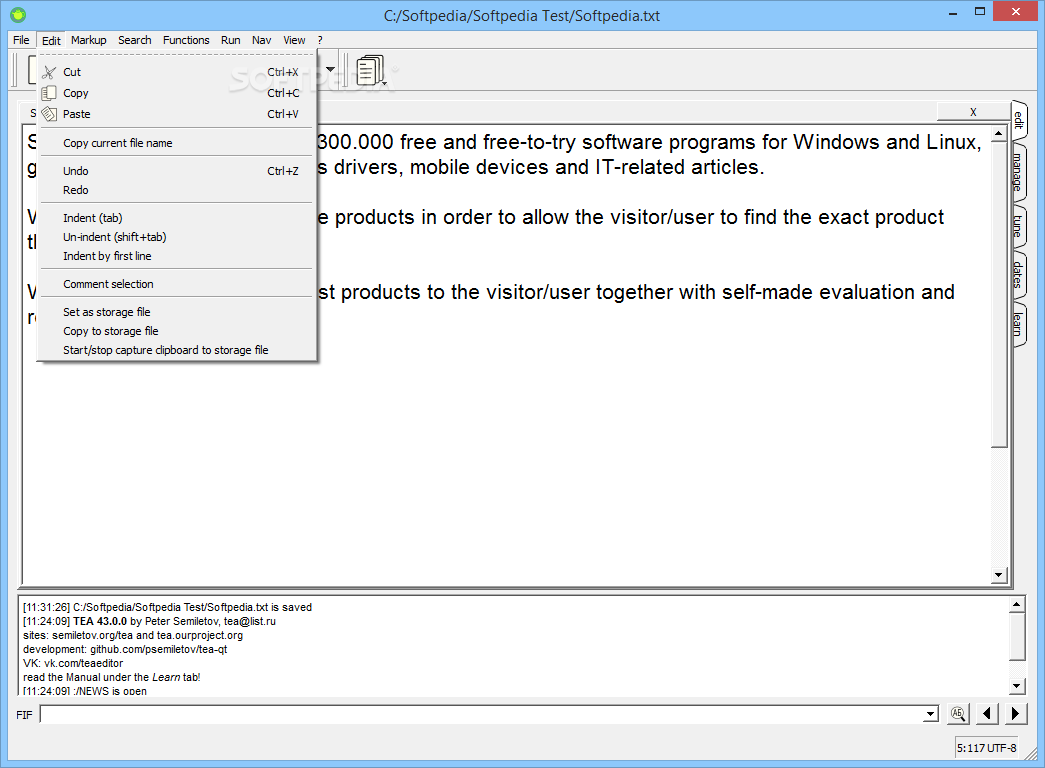Select Start/stop capture clipboard to storage file
The height and width of the screenshot is (768, 1045).
click(177, 350)
